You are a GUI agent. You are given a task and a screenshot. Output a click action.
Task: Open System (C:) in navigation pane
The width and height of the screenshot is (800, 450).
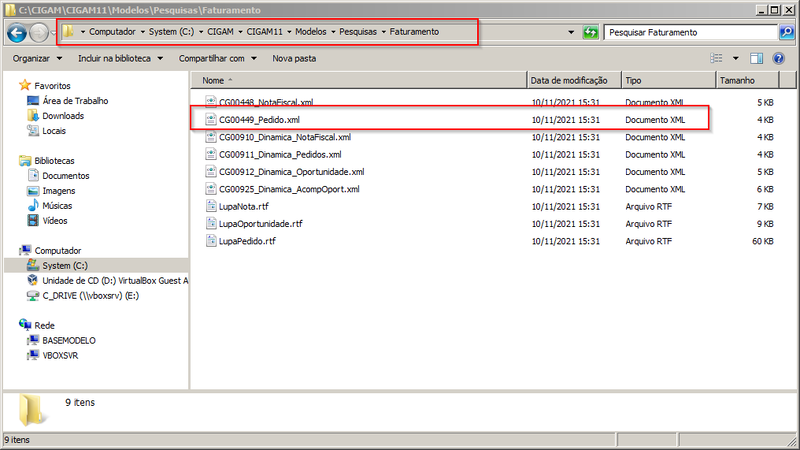point(65,266)
